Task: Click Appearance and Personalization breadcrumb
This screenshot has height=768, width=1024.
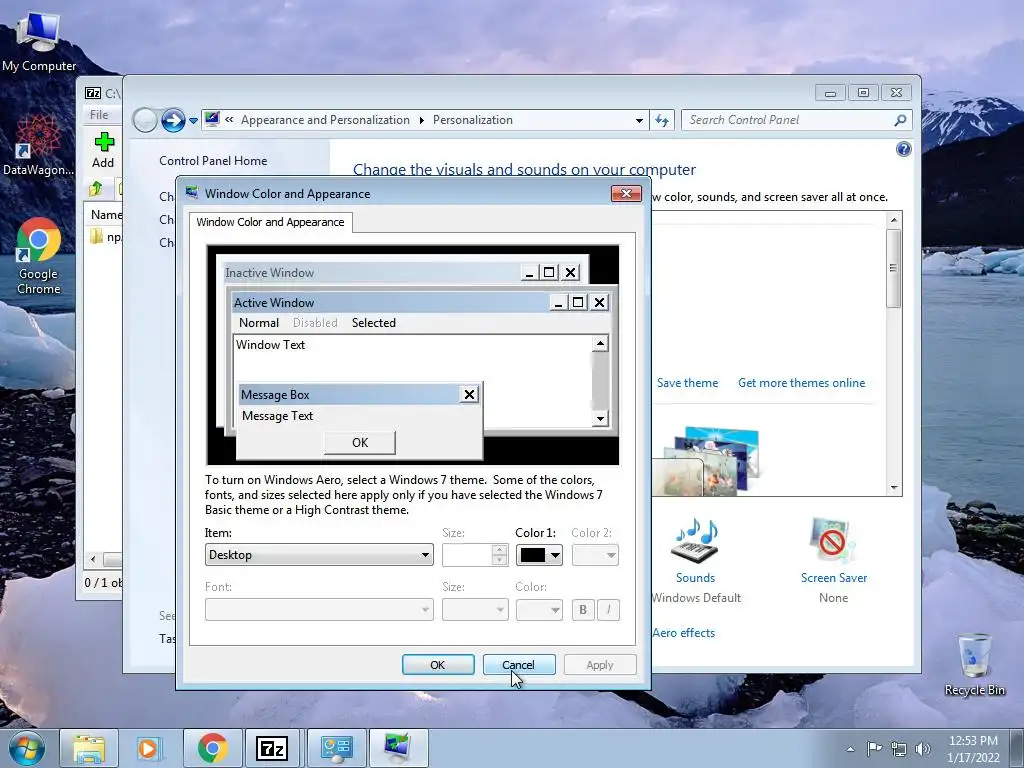Action: pyautogui.click(x=325, y=120)
